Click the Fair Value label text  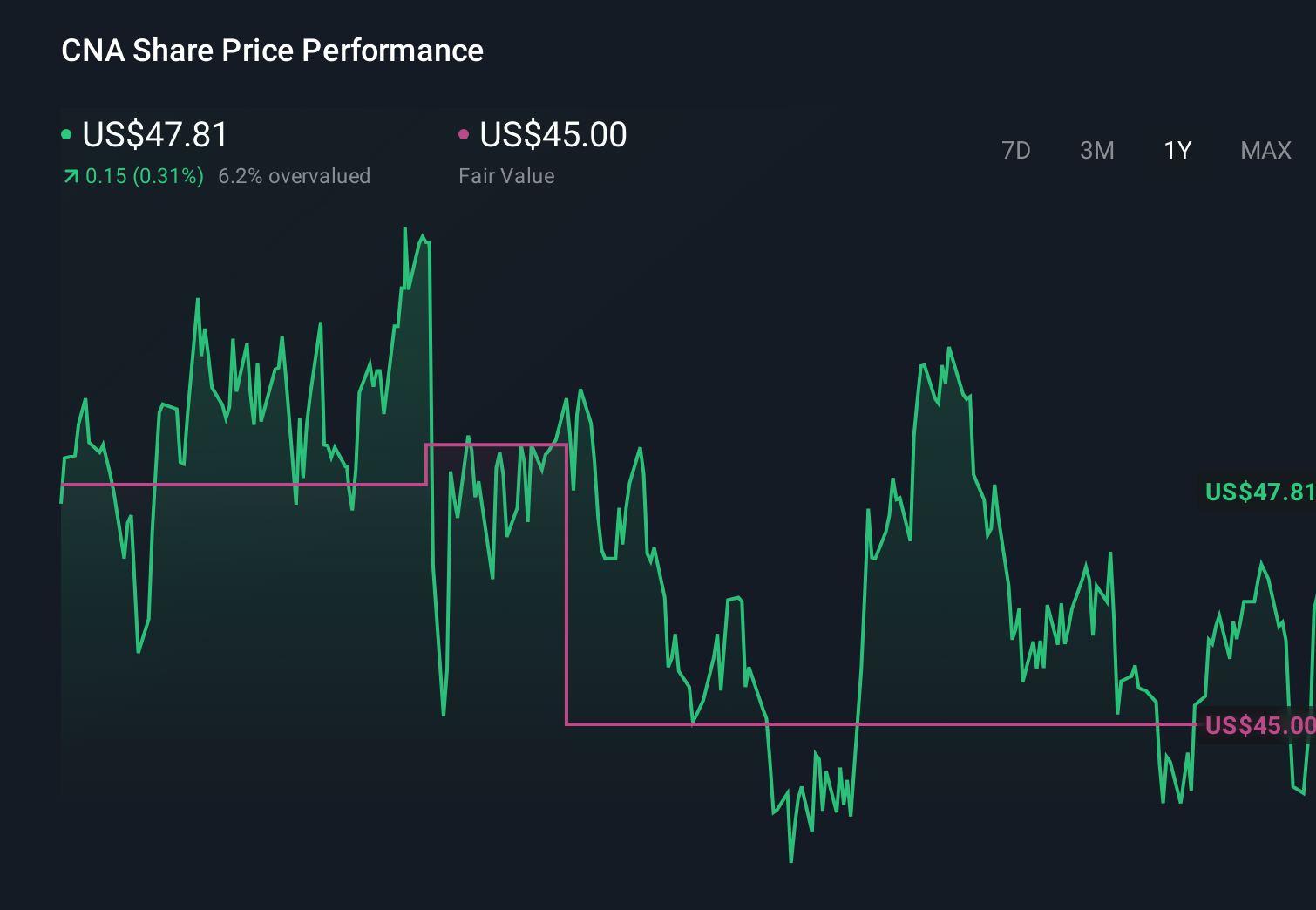[x=505, y=175]
